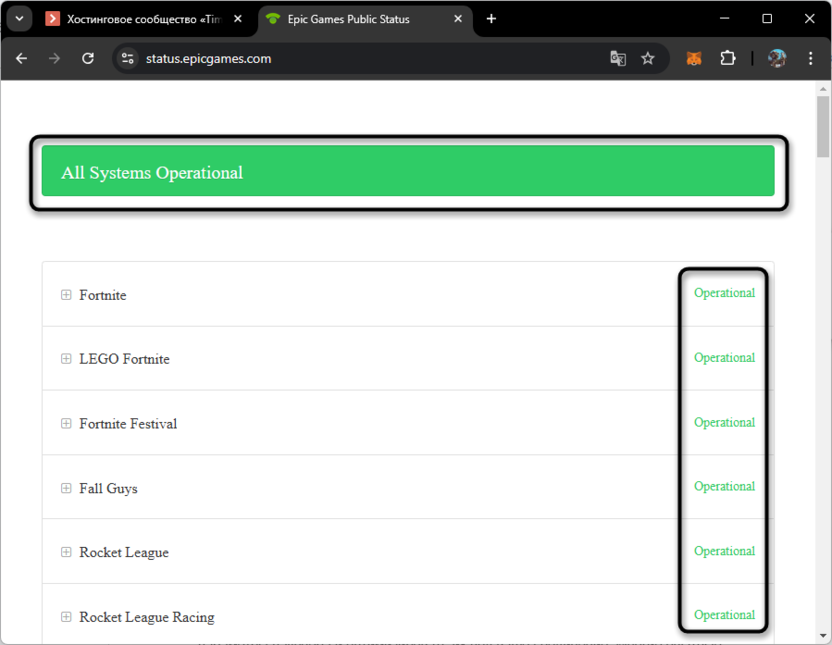Click the Fortnite row label

tap(103, 295)
